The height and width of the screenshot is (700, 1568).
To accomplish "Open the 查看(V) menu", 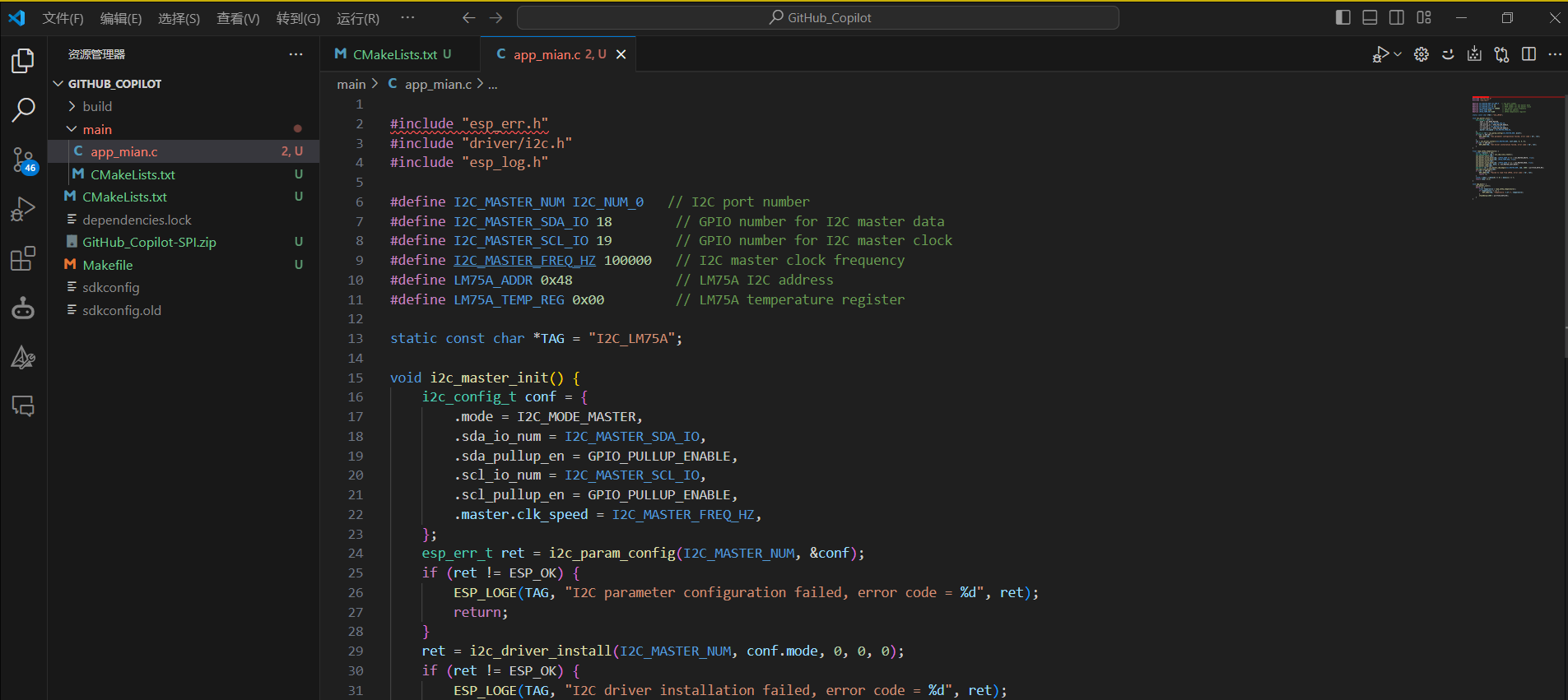I will click(x=238, y=18).
